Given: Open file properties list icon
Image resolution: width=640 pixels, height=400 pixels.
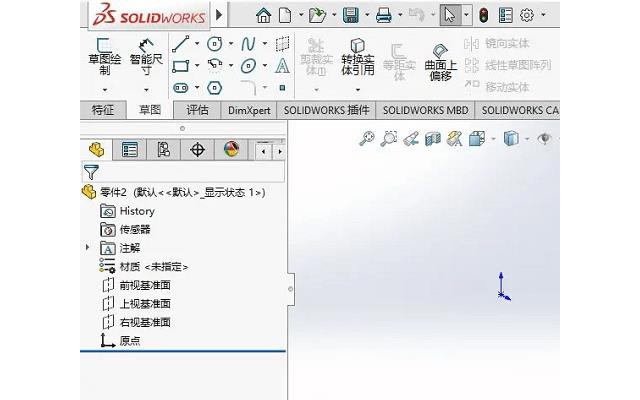Looking at the screenshot, I should pos(506,16).
